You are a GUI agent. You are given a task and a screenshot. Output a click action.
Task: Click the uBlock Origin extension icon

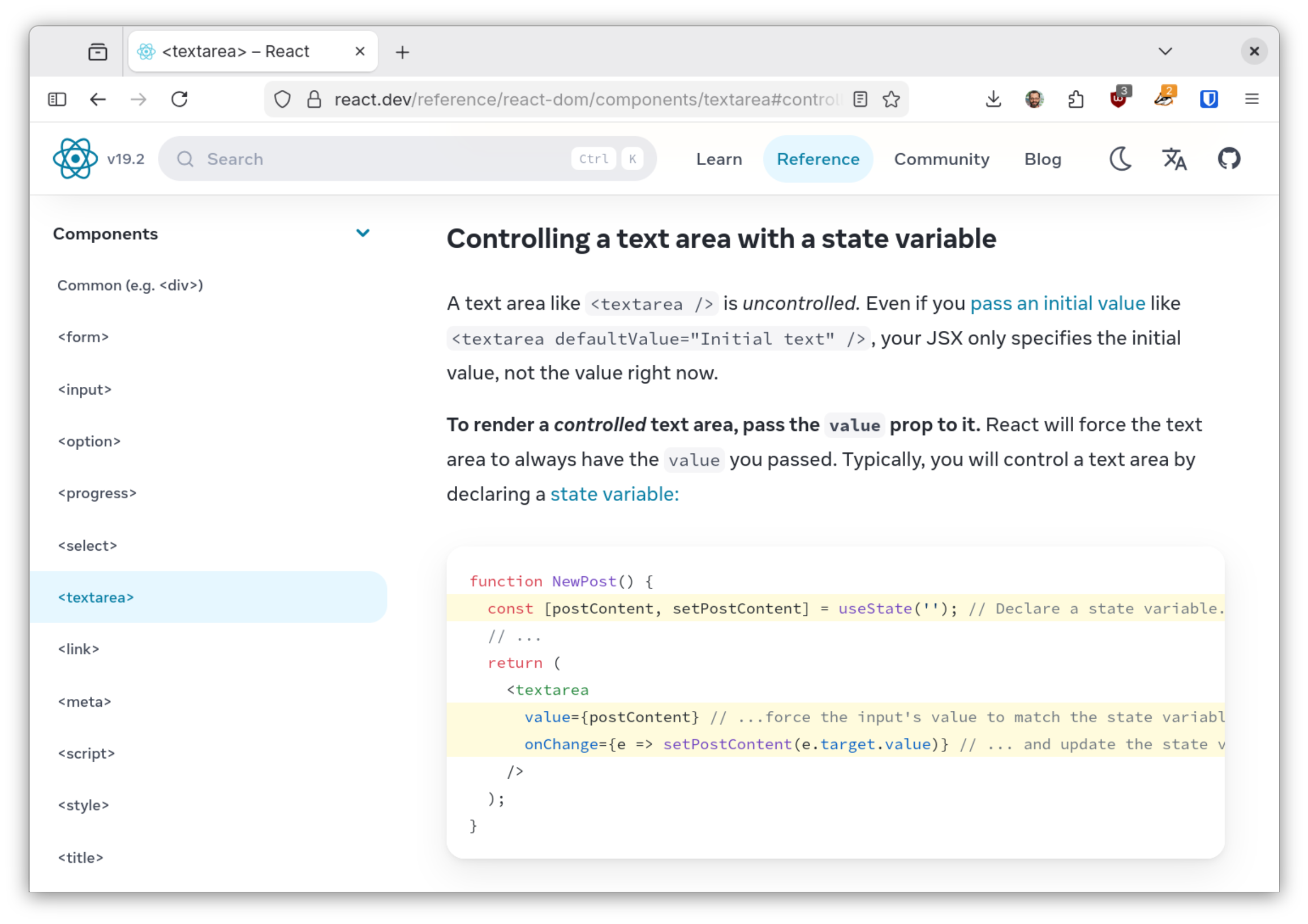click(1118, 100)
